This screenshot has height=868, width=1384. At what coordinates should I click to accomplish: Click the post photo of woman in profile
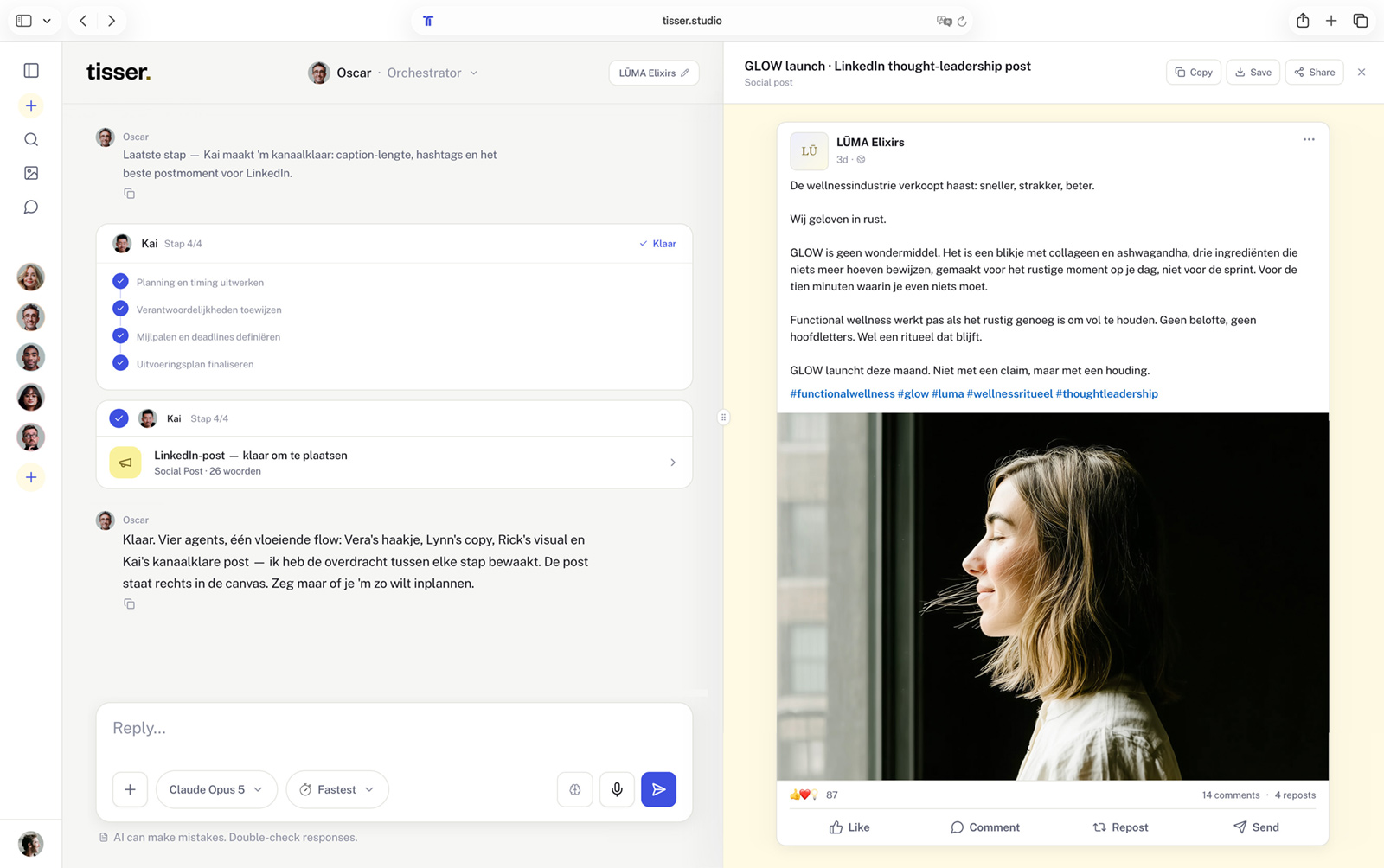coord(1053,597)
